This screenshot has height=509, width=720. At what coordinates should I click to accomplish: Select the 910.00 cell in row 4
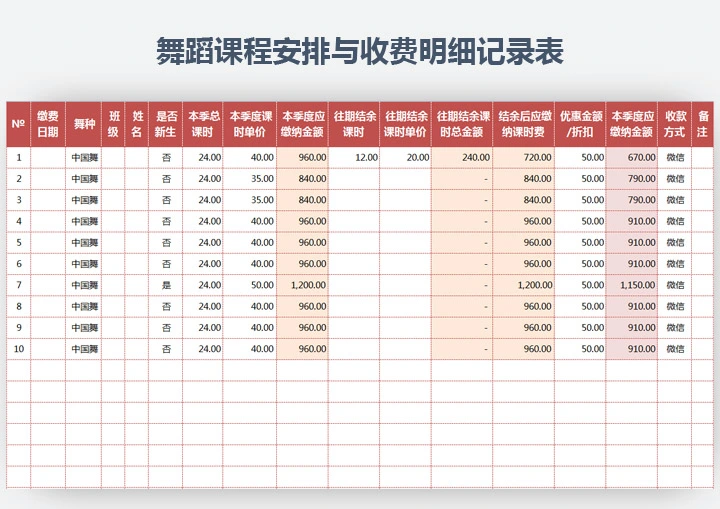pyautogui.click(x=632, y=221)
